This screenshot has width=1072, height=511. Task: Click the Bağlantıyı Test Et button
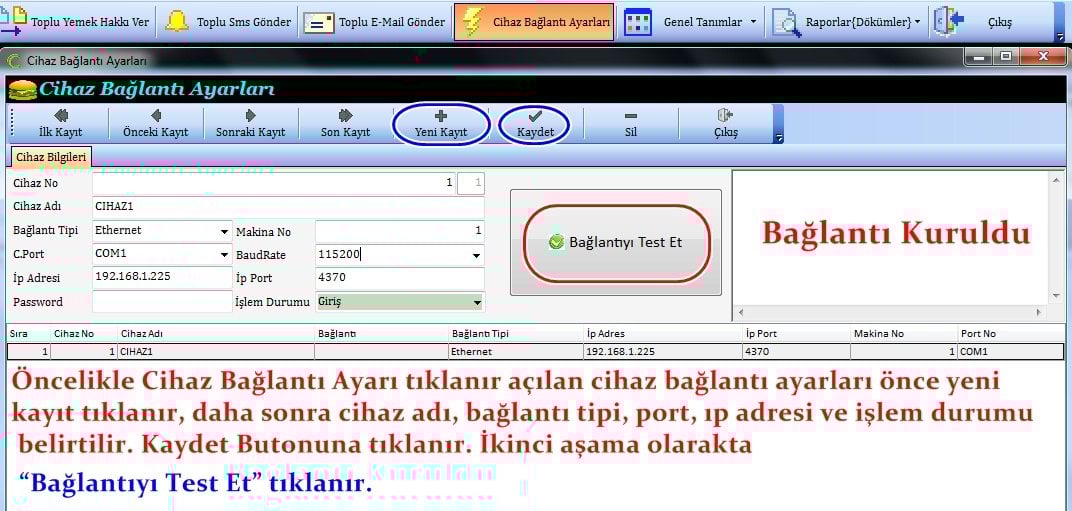pos(617,243)
